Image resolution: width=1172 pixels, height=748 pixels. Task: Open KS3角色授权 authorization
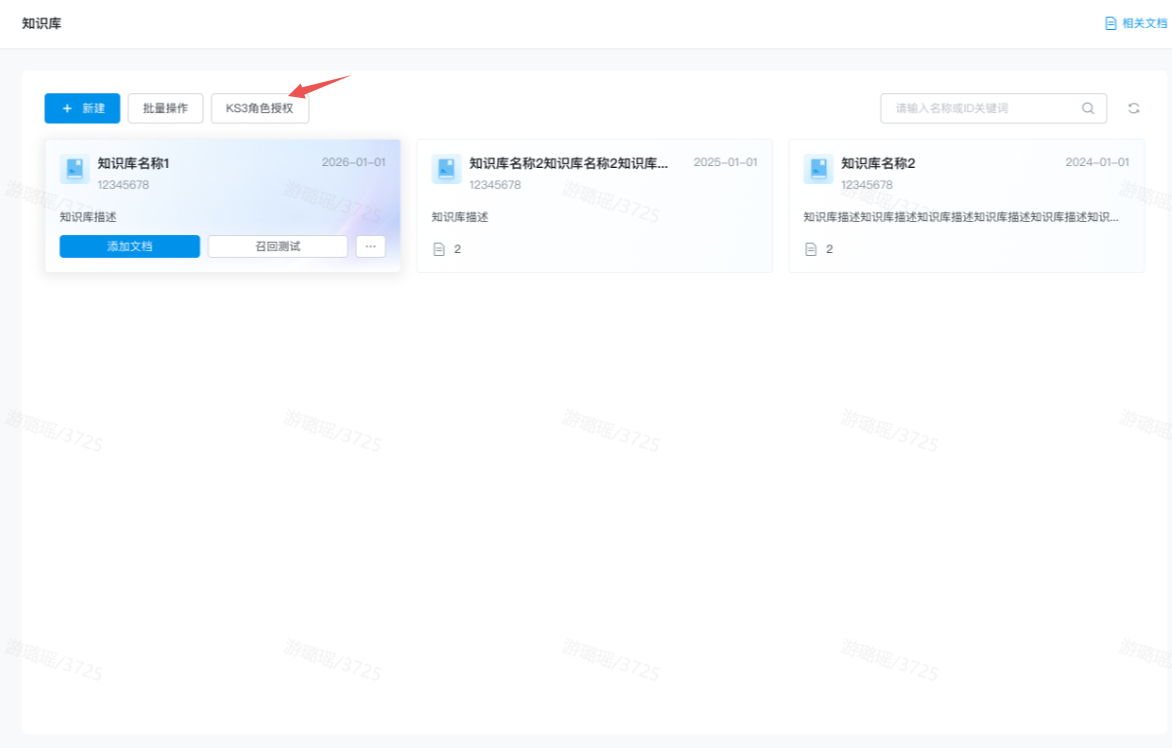[x=259, y=108]
